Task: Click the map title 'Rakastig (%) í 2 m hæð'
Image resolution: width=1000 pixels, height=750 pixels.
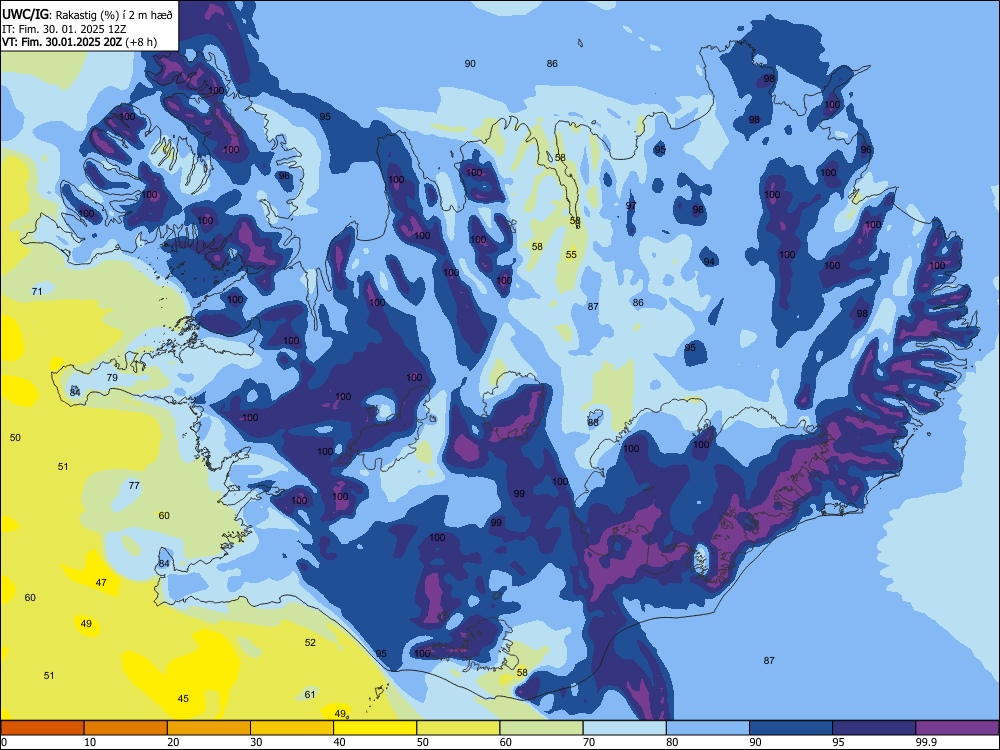Action: [113, 14]
